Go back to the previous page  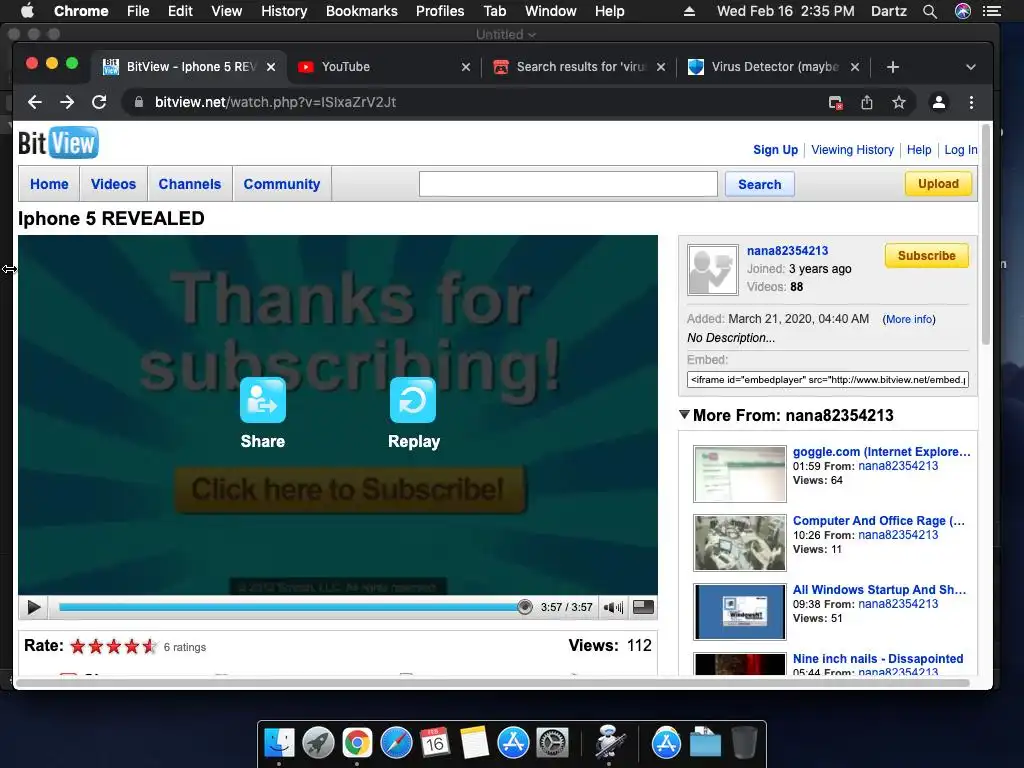[x=35, y=102]
